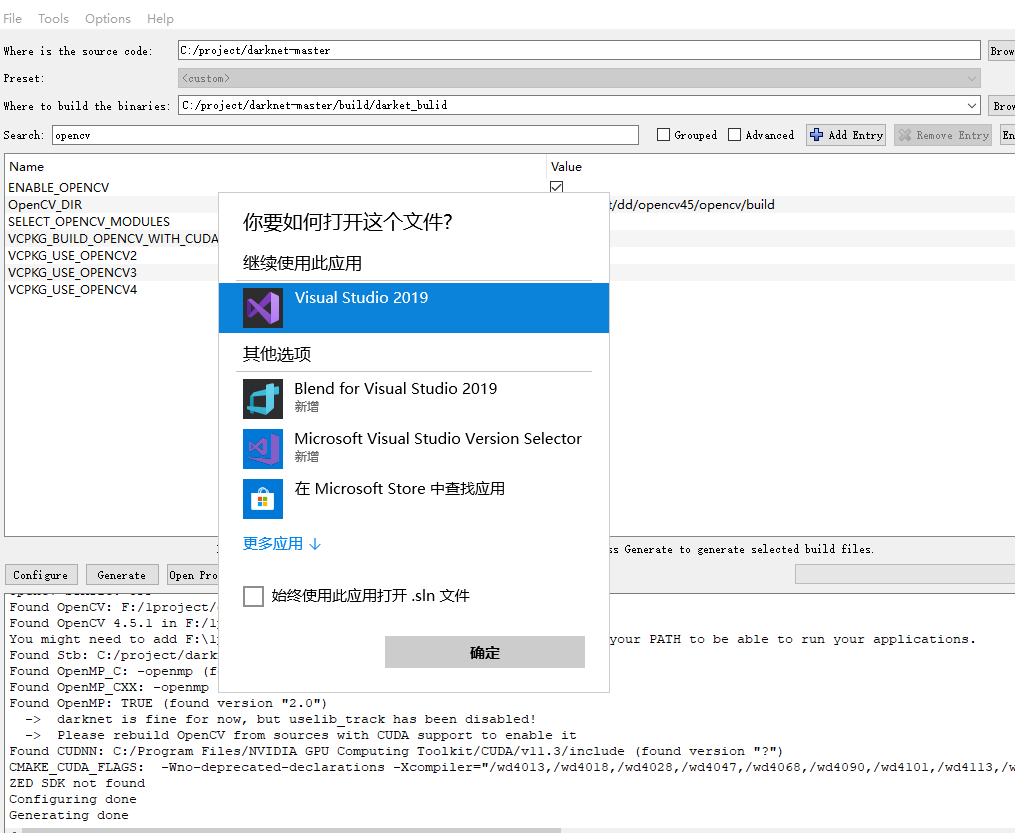
Task: Click the 'ZED SDK not found' log line
Action: click(x=77, y=783)
